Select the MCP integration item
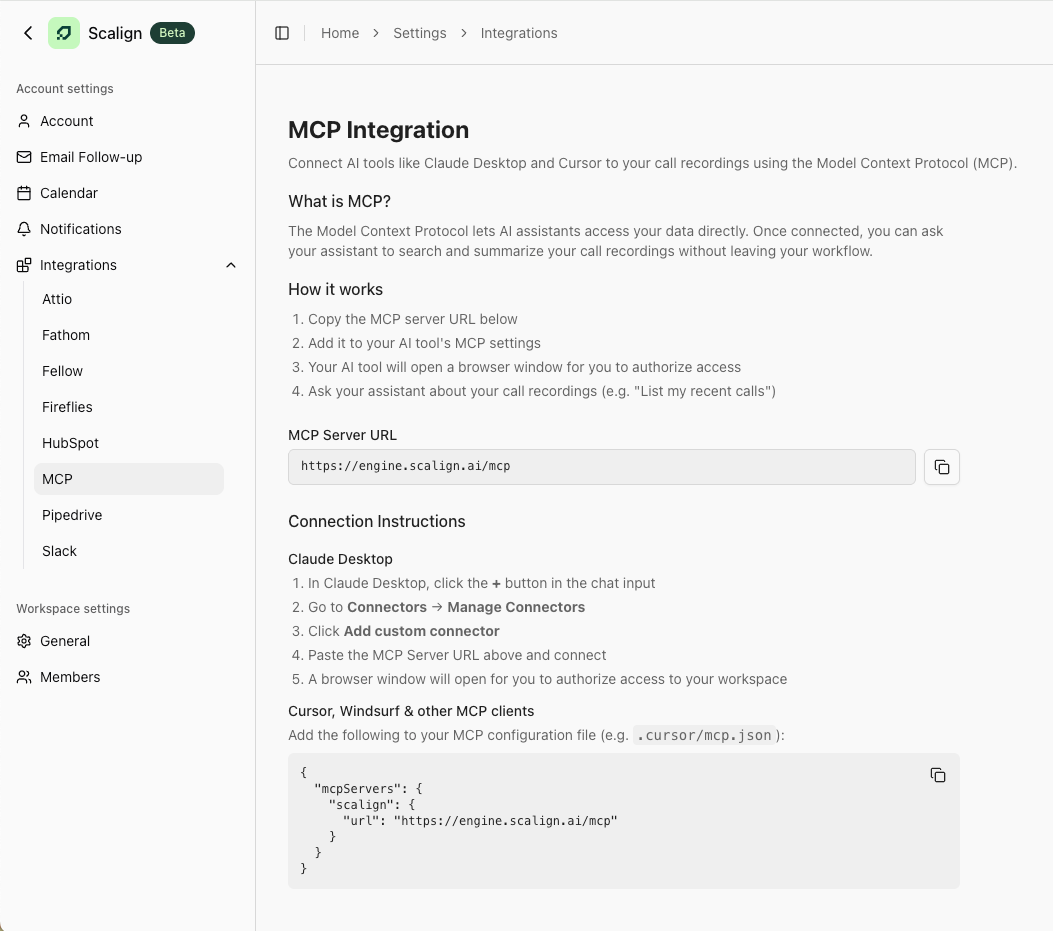The image size is (1053, 931). pyautogui.click(x=129, y=479)
